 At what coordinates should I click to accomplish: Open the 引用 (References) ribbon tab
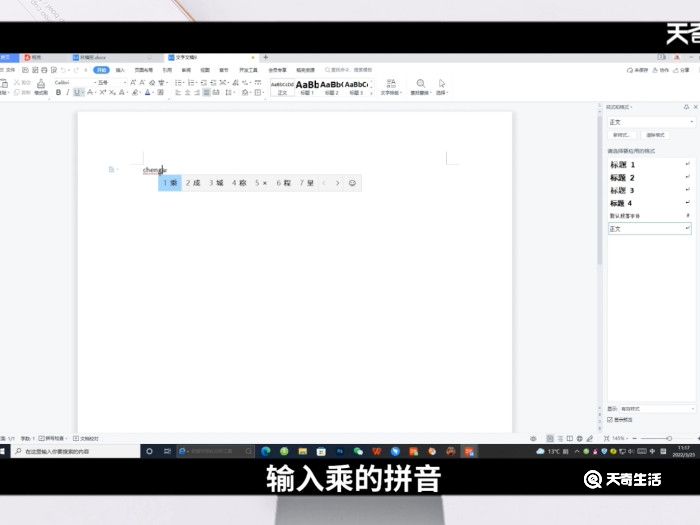click(167, 70)
